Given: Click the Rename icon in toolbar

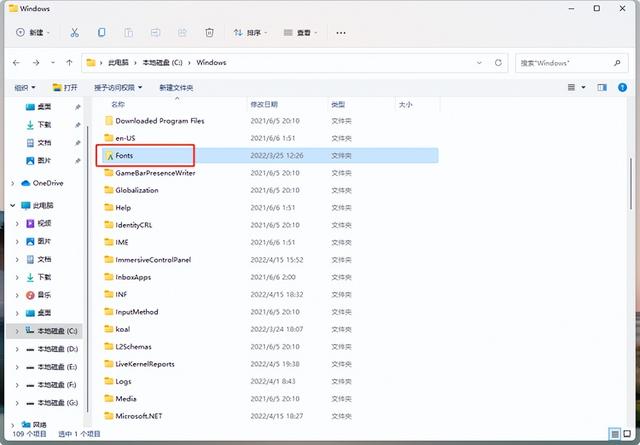Looking at the screenshot, I should click(x=156, y=33).
